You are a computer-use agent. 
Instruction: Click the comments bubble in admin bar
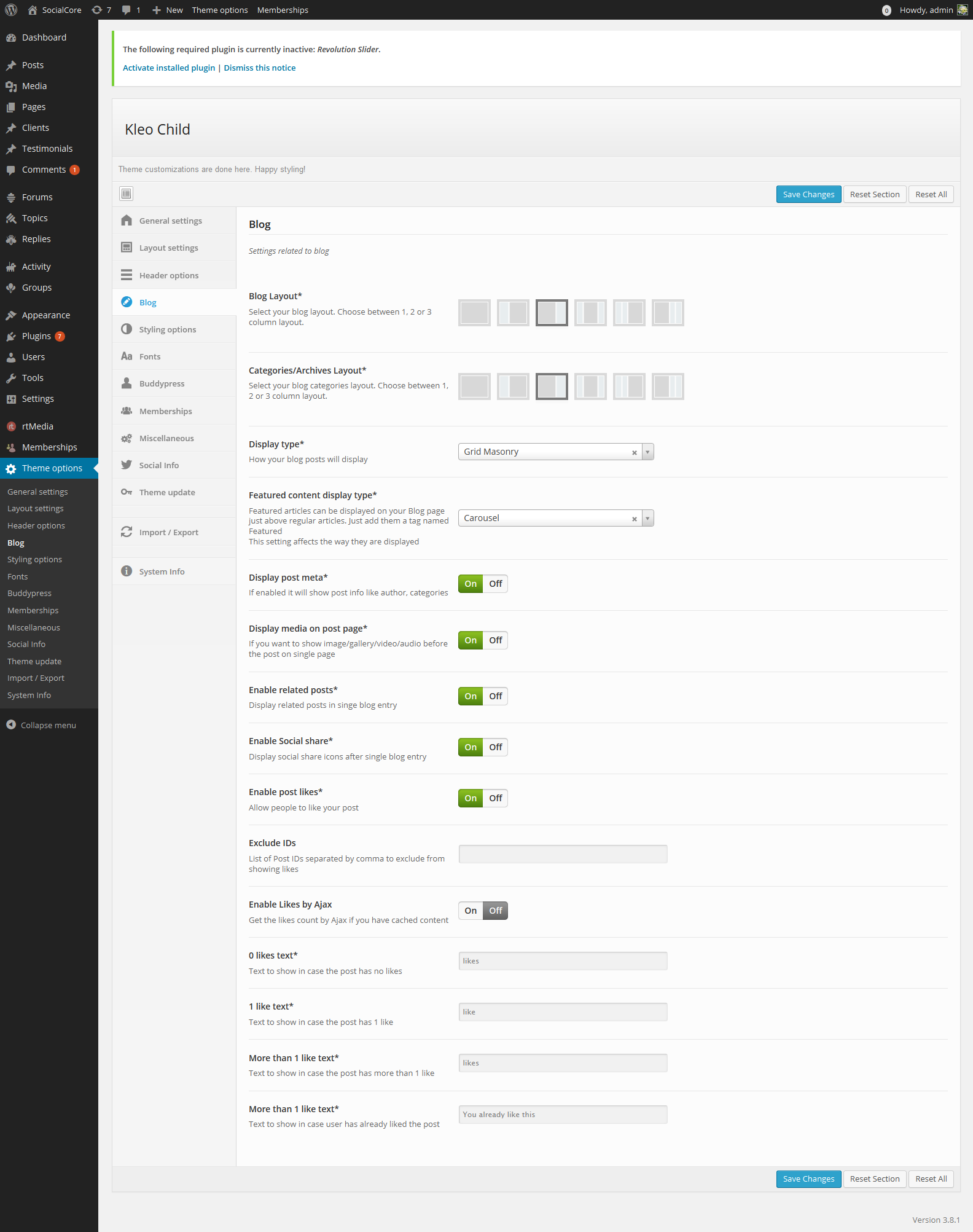click(x=130, y=10)
